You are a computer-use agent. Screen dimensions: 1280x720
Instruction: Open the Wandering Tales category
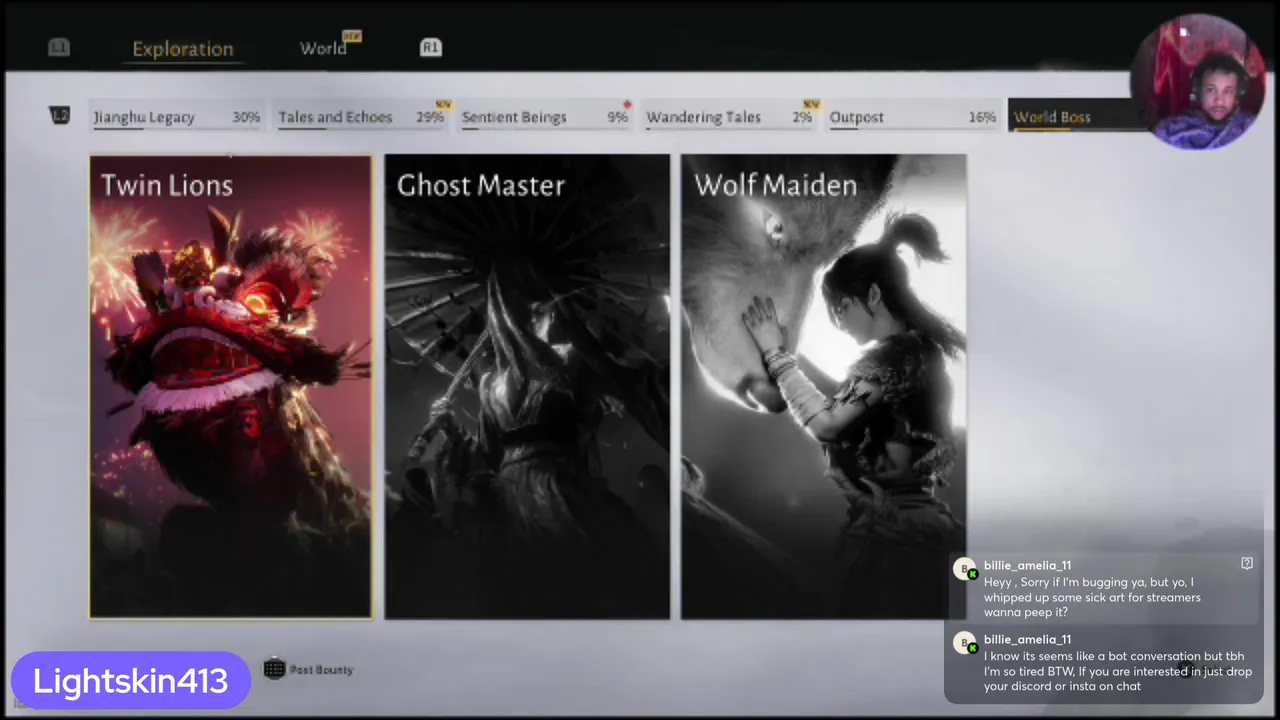coord(729,117)
